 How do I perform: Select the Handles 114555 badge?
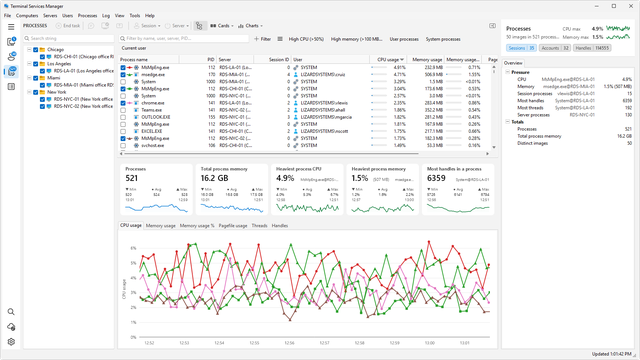[x=592, y=48]
